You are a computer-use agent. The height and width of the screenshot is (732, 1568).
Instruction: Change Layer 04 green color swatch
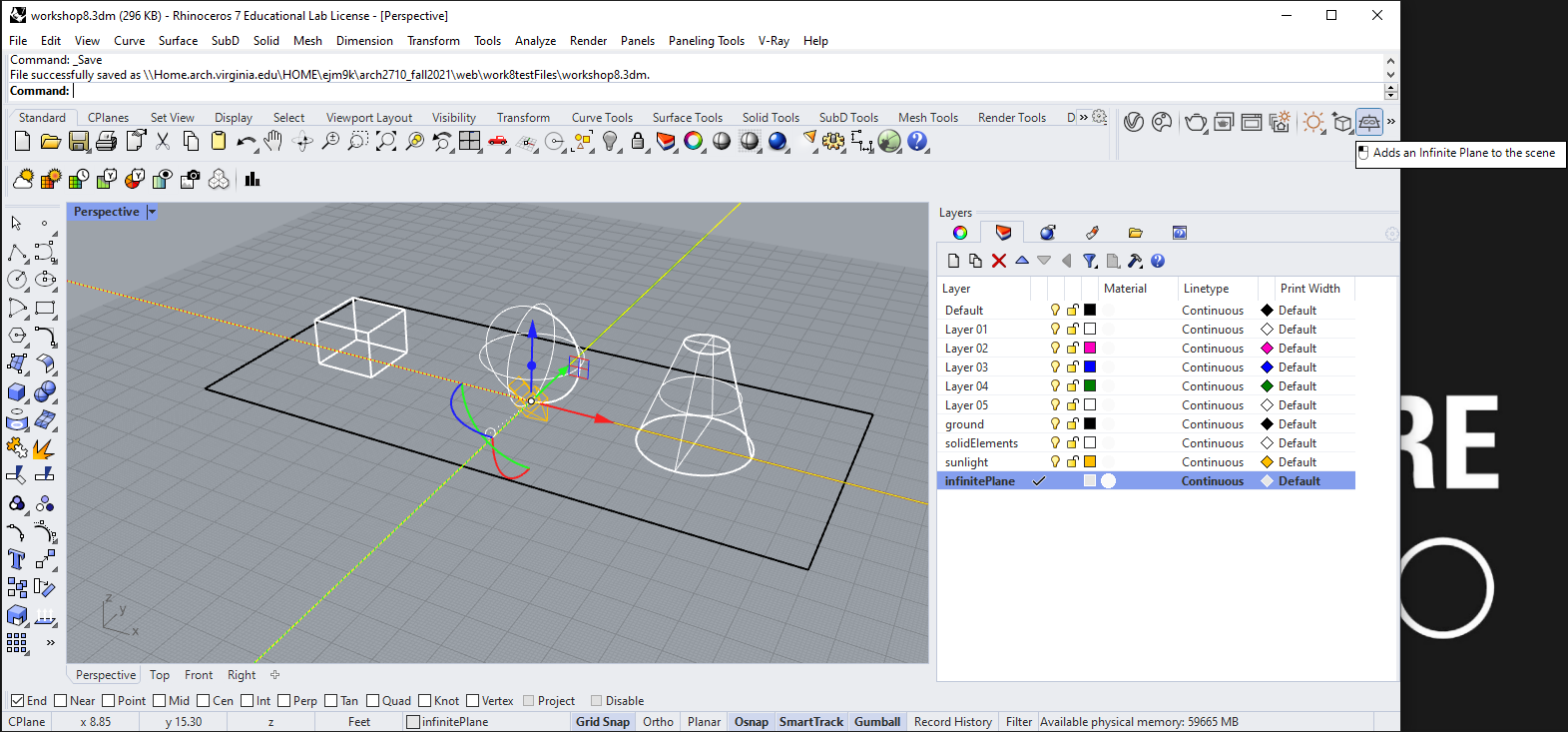click(x=1090, y=385)
